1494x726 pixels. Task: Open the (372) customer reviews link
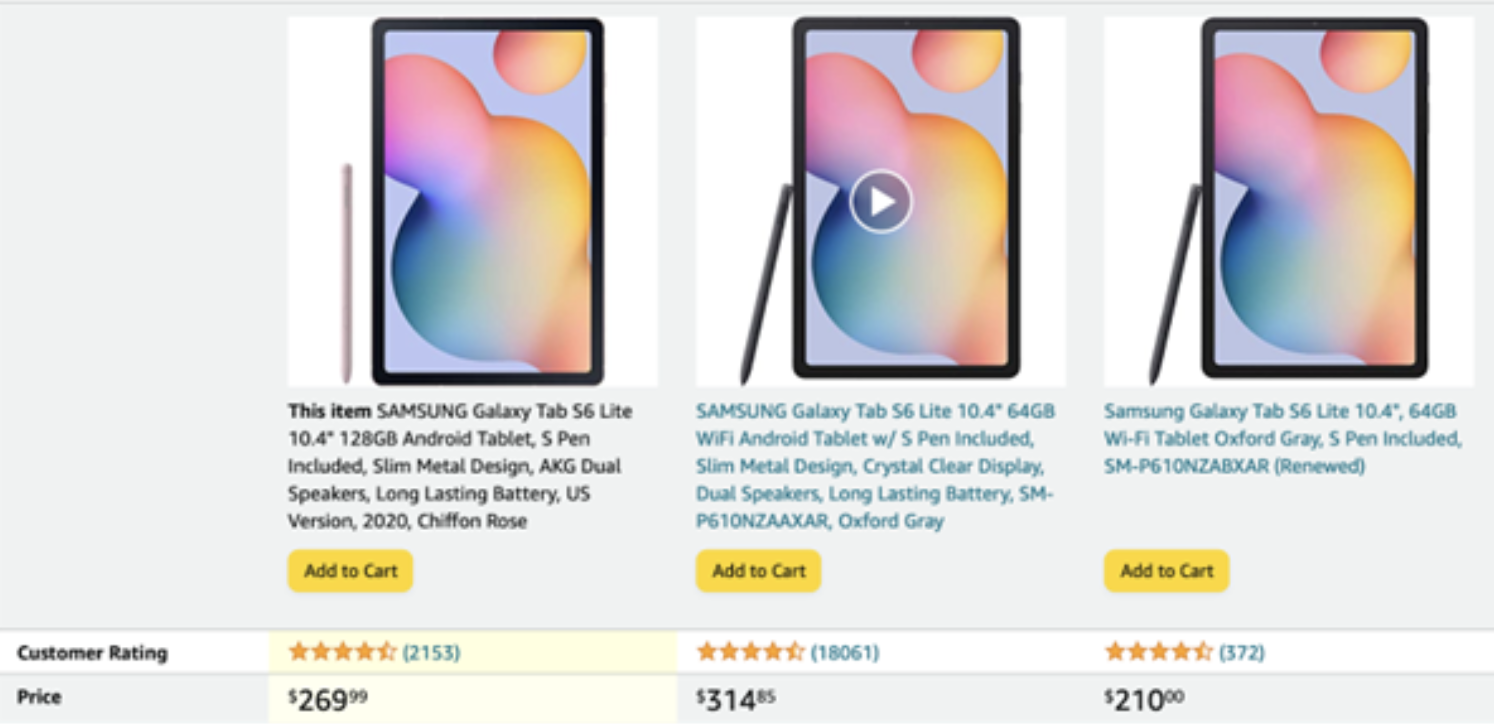click(x=1241, y=653)
